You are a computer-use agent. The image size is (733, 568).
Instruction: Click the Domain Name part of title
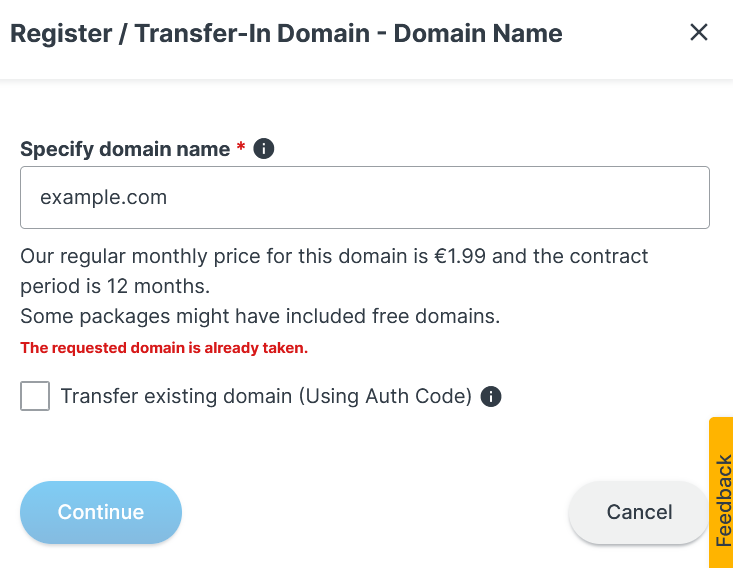478,33
